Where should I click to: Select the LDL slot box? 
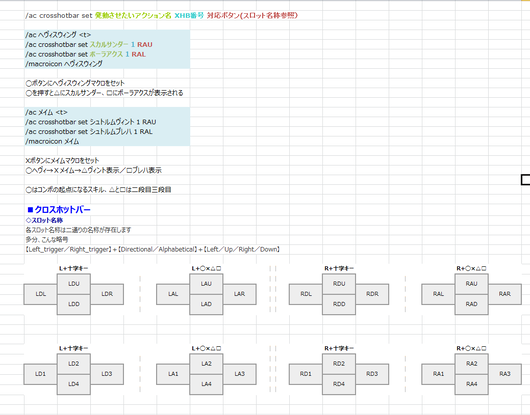(41, 294)
